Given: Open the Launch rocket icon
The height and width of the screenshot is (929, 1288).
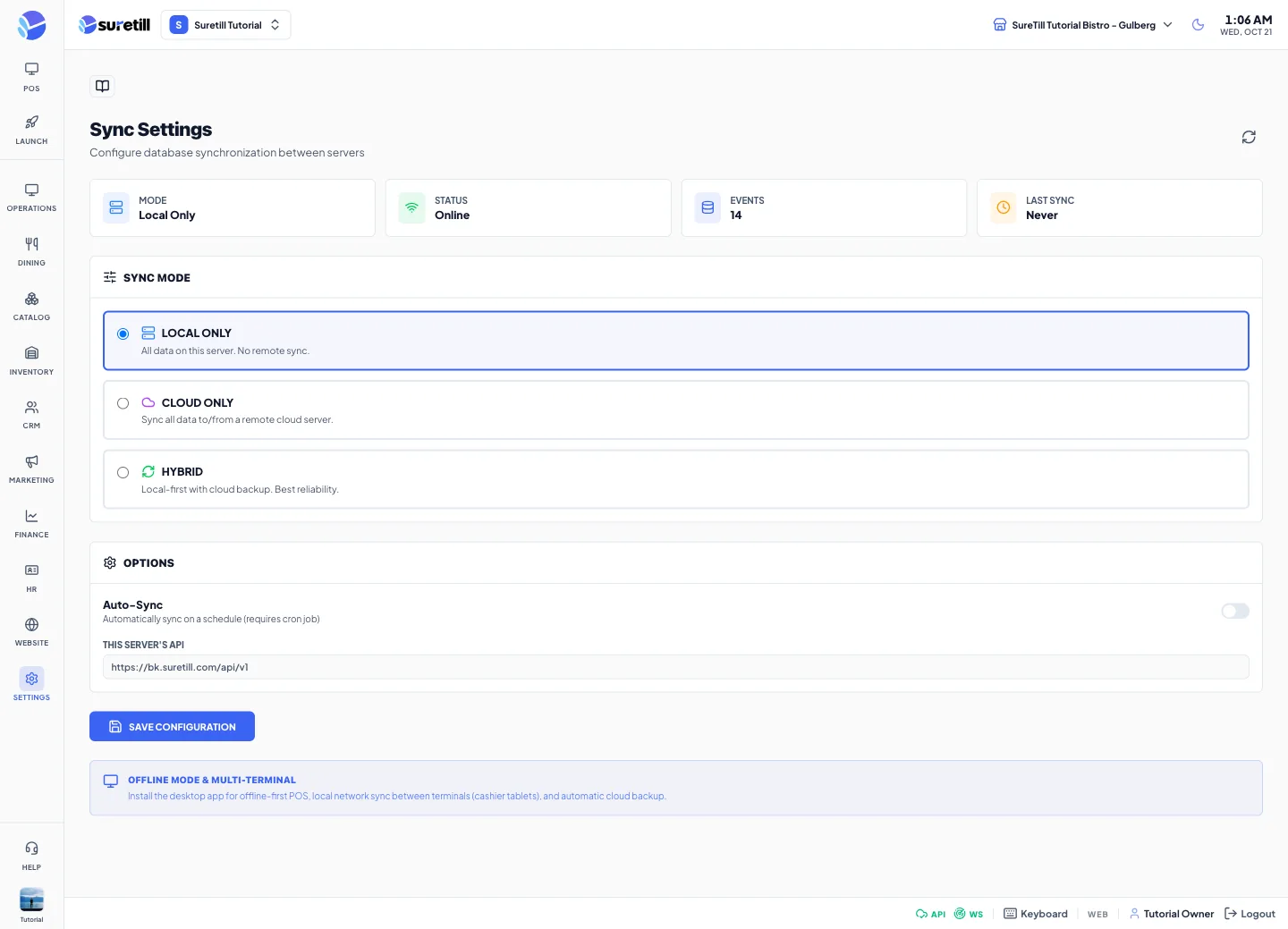Looking at the screenshot, I should [x=31, y=122].
